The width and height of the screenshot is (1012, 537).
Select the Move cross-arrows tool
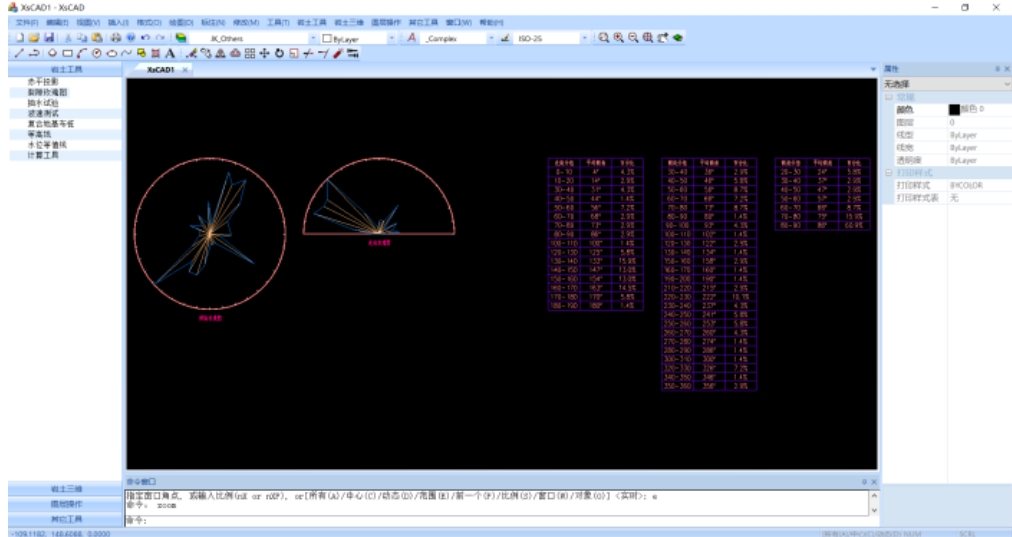pos(264,54)
